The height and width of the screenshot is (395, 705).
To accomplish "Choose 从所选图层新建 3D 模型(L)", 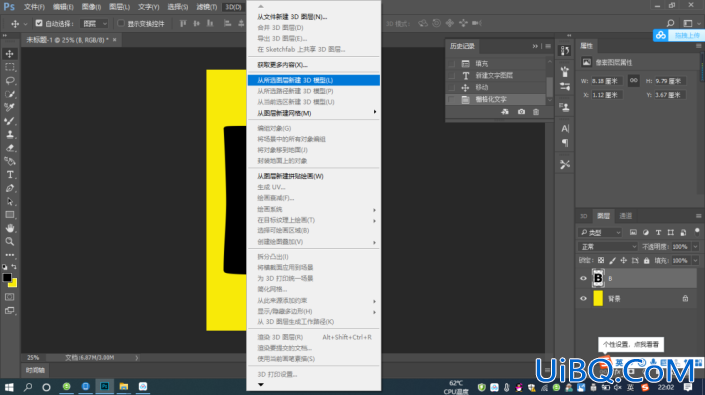I will point(314,80).
